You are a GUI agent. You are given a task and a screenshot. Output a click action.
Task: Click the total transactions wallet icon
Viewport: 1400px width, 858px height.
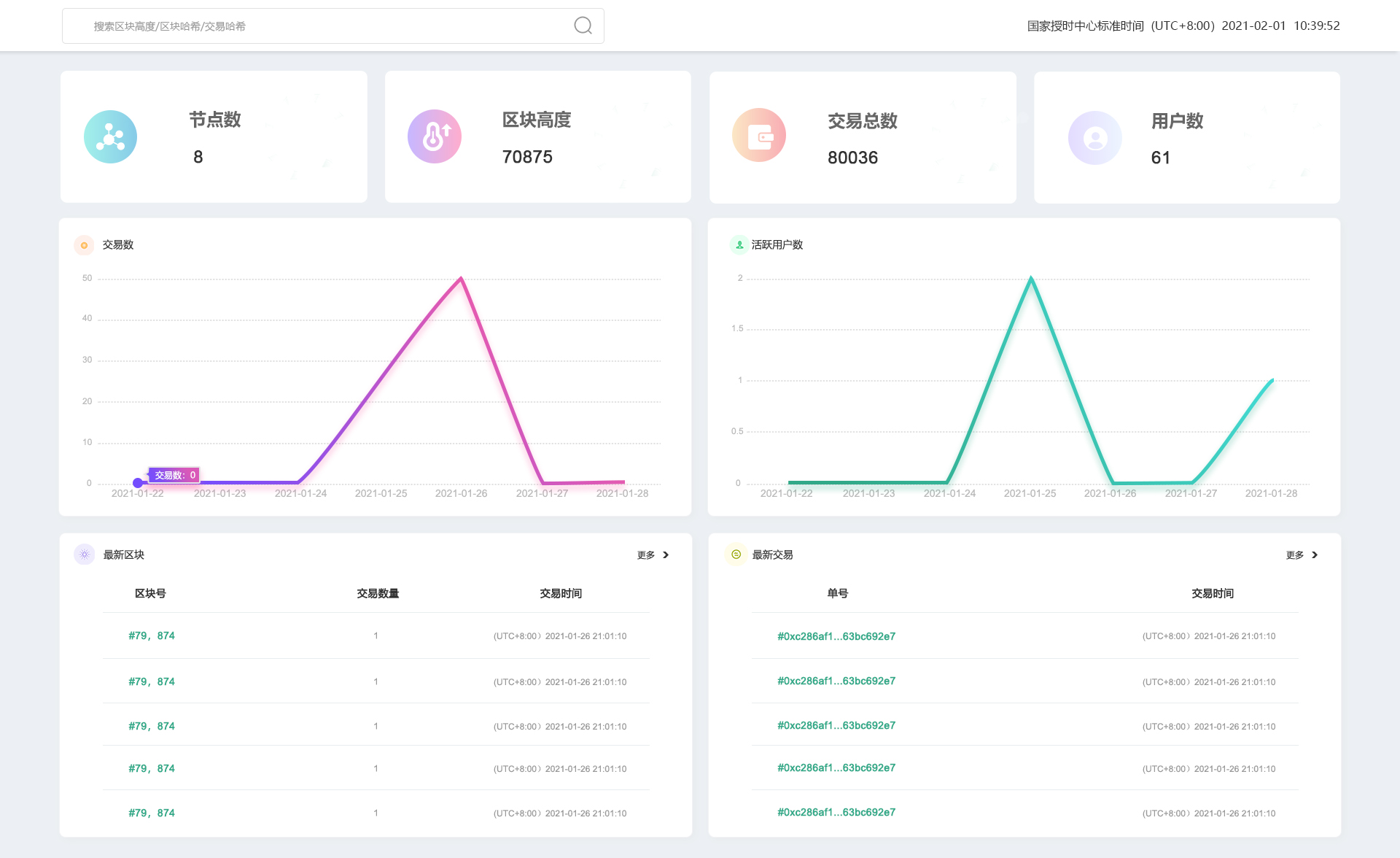[759, 136]
